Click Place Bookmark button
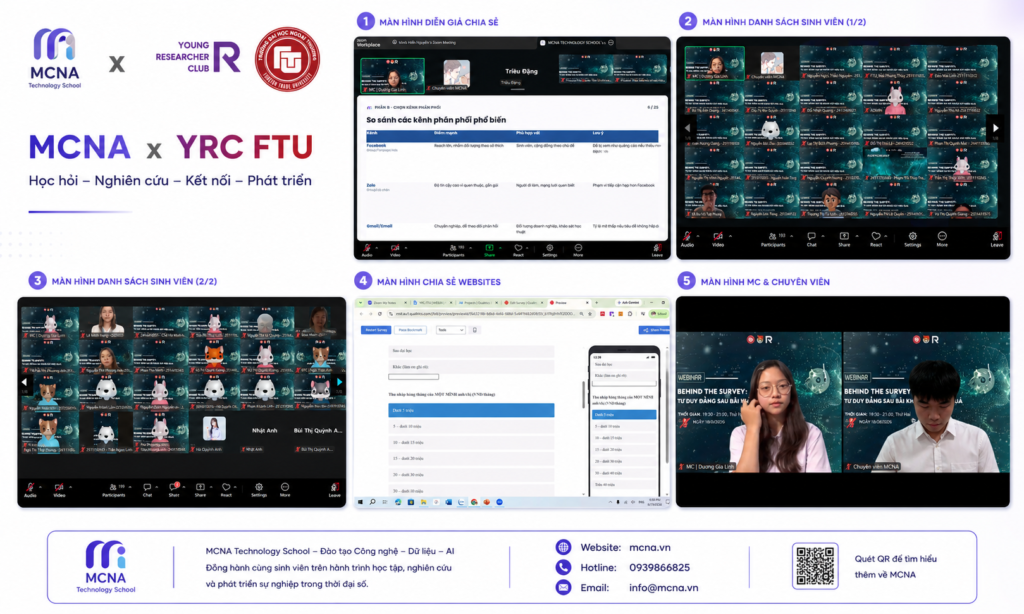The height and width of the screenshot is (614, 1024). pos(411,330)
